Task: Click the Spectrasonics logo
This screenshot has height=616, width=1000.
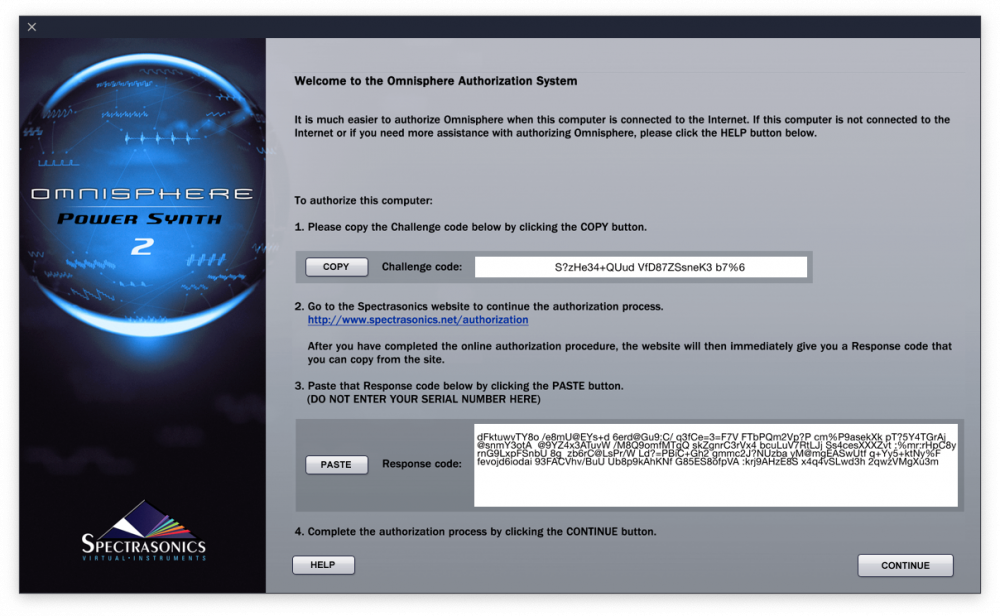Action: point(143,531)
